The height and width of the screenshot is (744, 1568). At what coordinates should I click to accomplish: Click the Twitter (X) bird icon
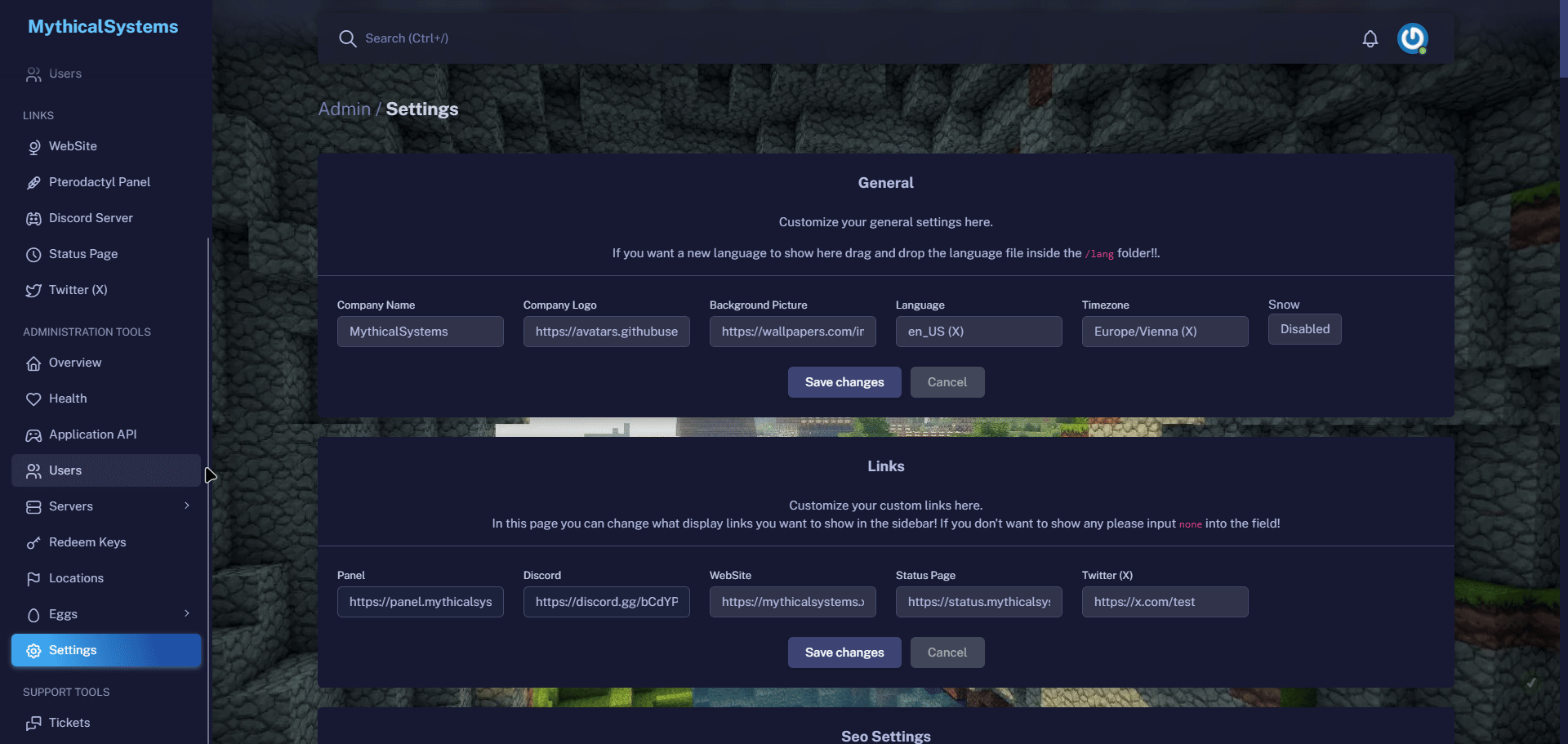pos(33,291)
